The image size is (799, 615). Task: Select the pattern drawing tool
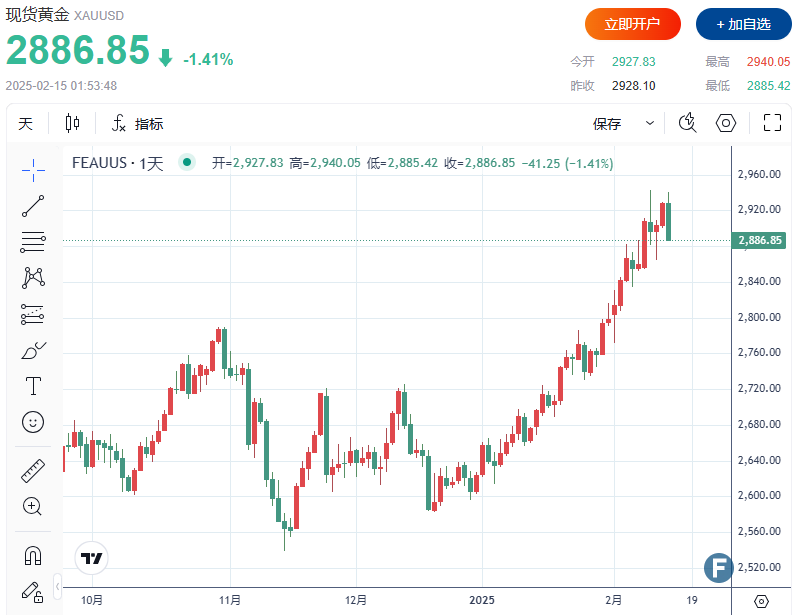click(33, 277)
